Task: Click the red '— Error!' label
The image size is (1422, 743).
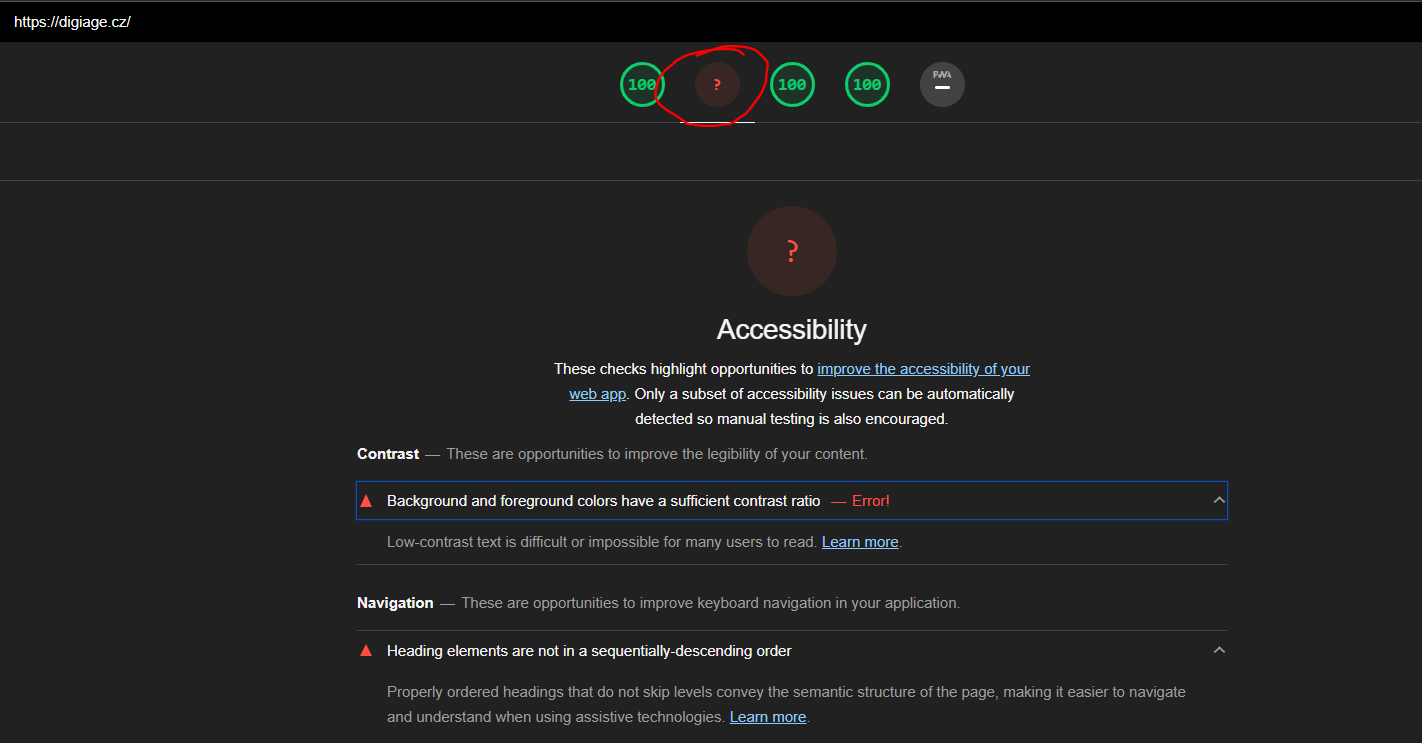Action: click(x=860, y=501)
